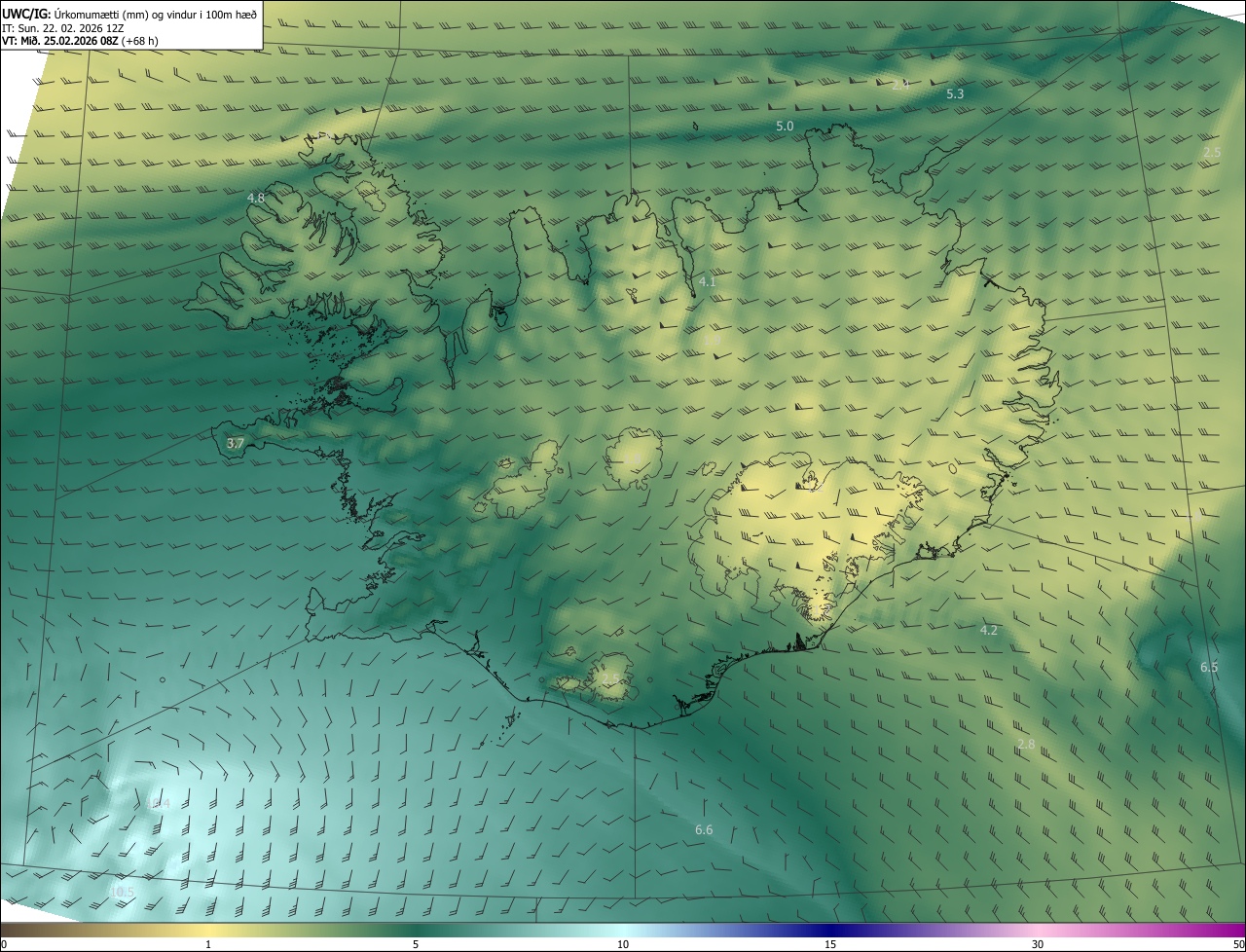The image size is (1246, 952).
Task: Click the map title 'Úrkomumætti (mm) og vindur'
Action: 127,14
